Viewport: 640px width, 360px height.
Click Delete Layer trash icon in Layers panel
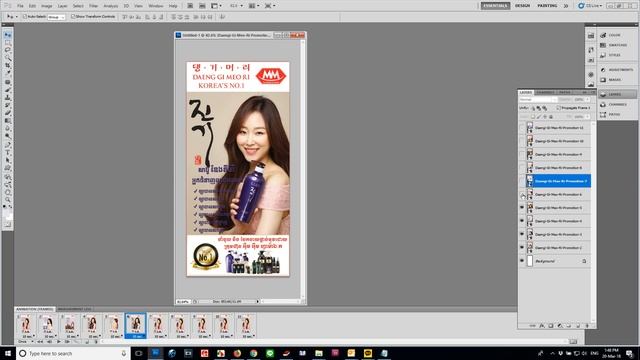coord(587,326)
